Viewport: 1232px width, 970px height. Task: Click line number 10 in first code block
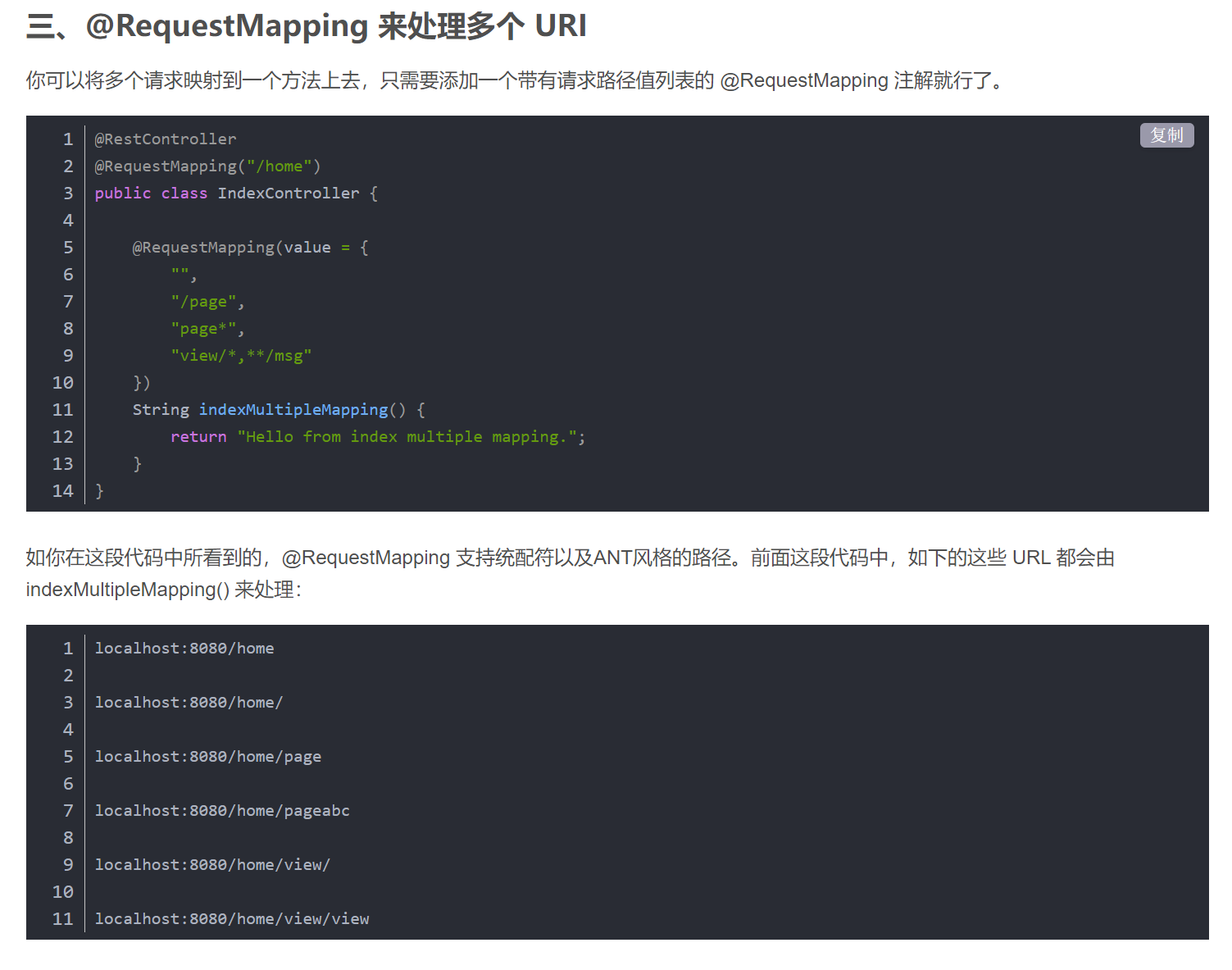click(63, 383)
